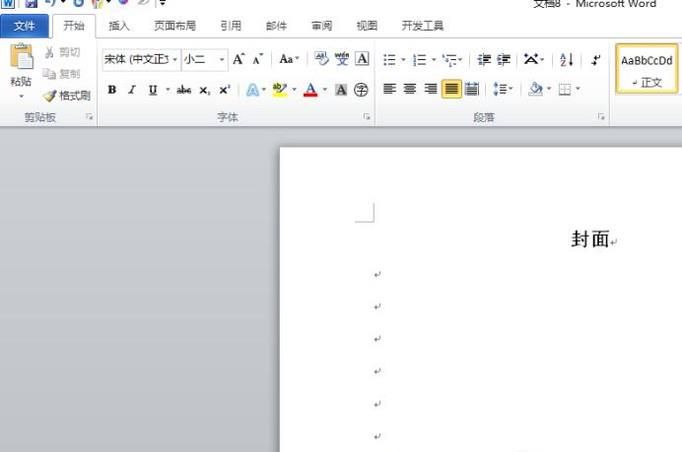Switch to References (引用) tab

(x=231, y=26)
